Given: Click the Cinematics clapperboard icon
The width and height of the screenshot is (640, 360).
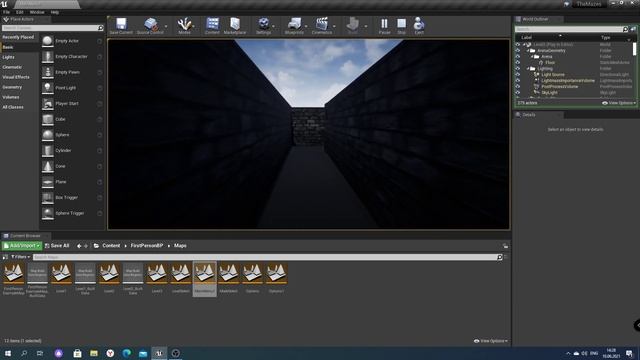Looking at the screenshot, I should 322,25.
